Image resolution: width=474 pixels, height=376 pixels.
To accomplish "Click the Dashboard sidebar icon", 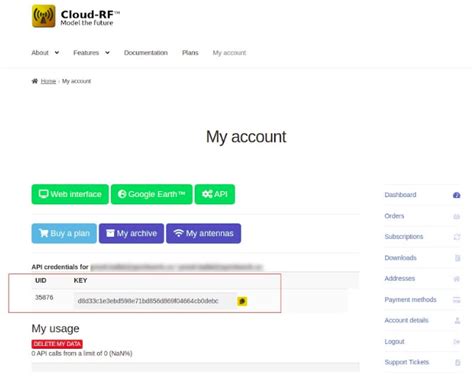I will tap(456, 195).
